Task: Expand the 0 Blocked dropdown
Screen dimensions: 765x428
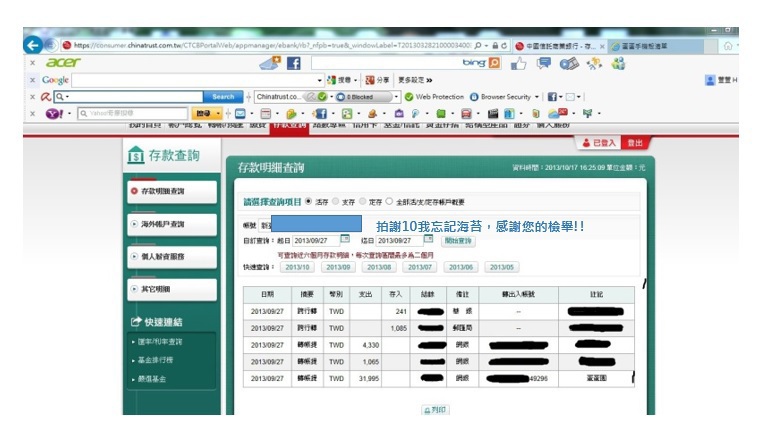Action: [x=397, y=97]
